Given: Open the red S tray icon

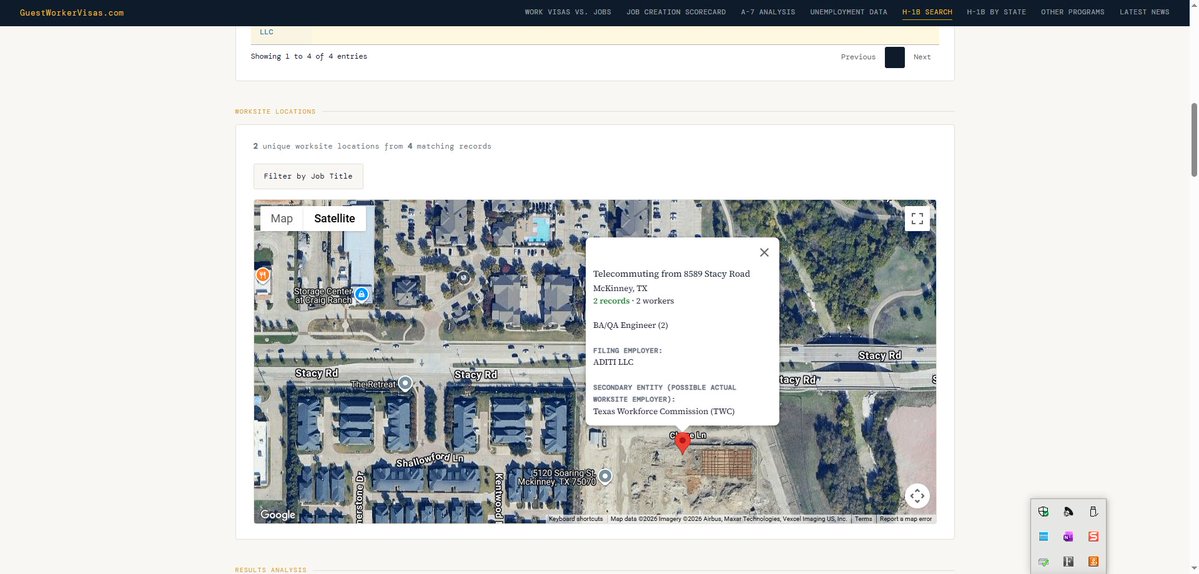Looking at the screenshot, I should pos(1093,537).
